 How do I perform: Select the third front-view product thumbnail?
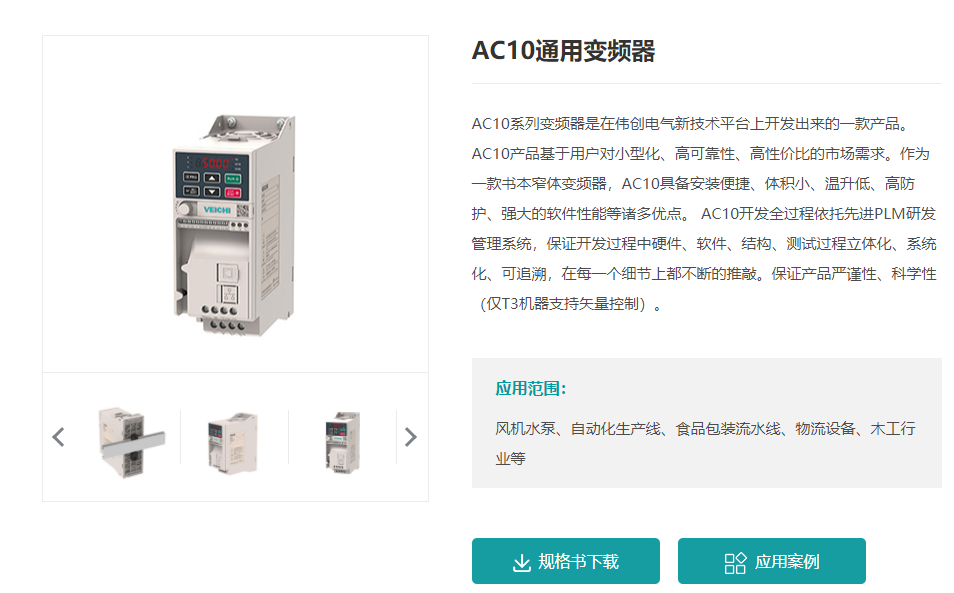pyautogui.click(x=343, y=443)
